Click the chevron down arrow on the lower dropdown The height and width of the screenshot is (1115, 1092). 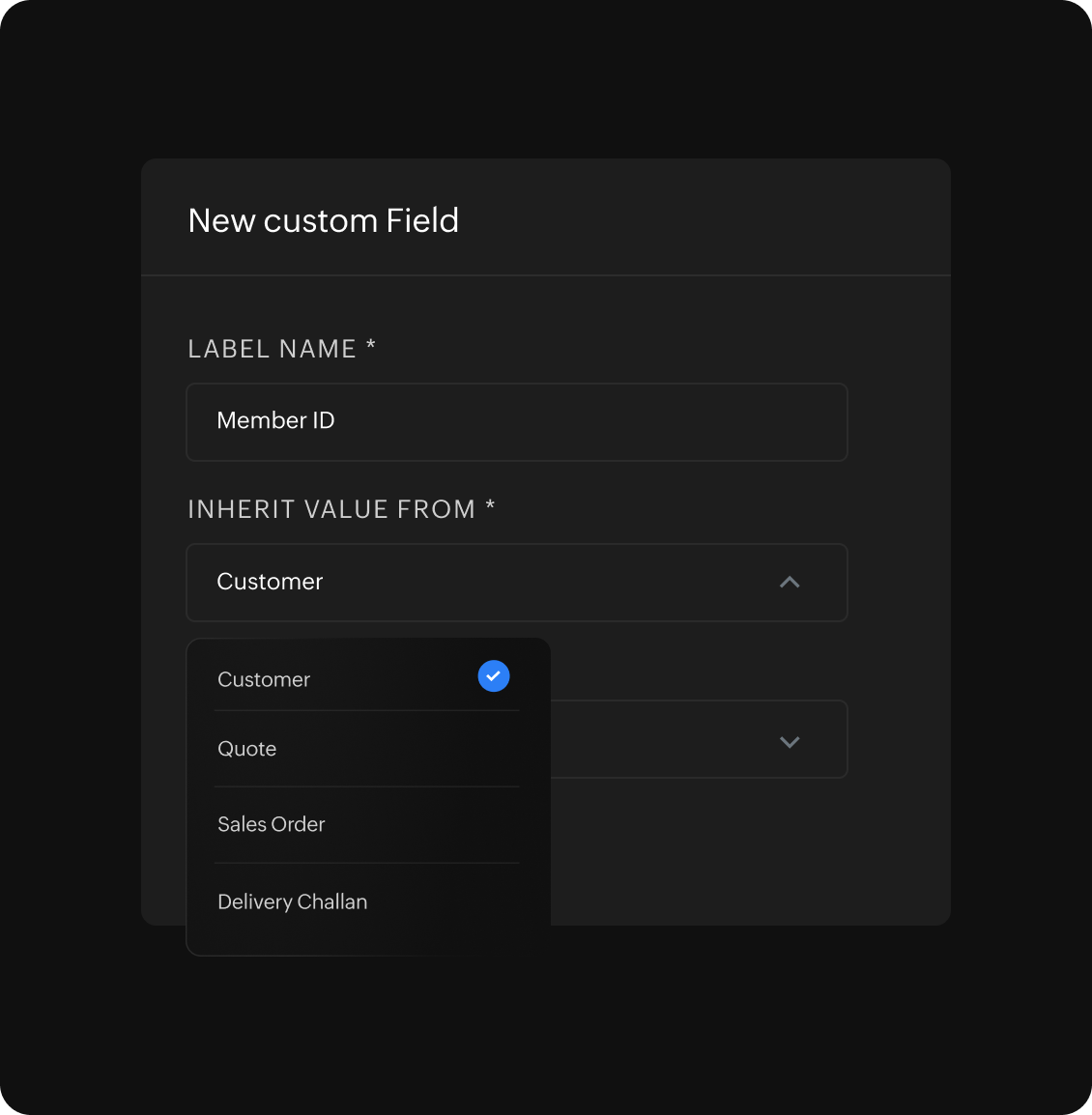pos(790,742)
